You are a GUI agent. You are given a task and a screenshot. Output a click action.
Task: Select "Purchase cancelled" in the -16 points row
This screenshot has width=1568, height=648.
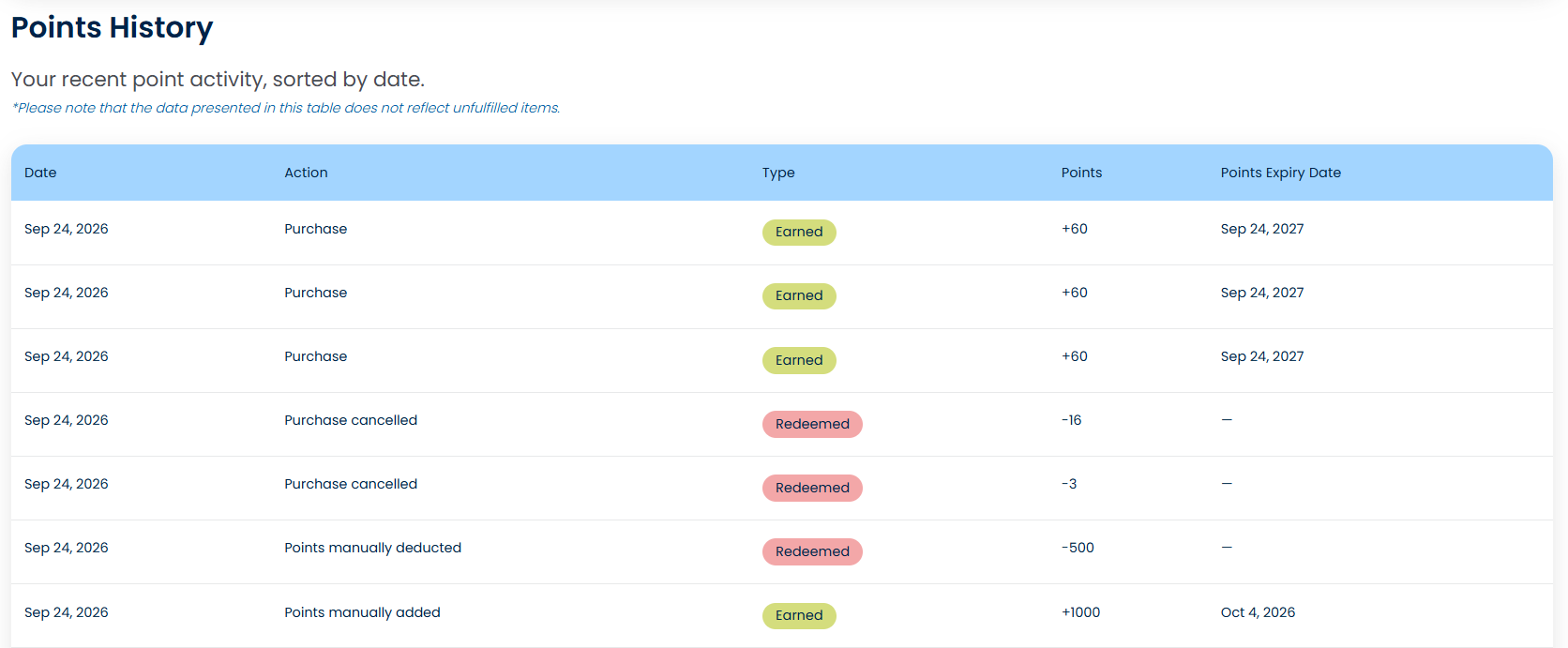point(351,420)
